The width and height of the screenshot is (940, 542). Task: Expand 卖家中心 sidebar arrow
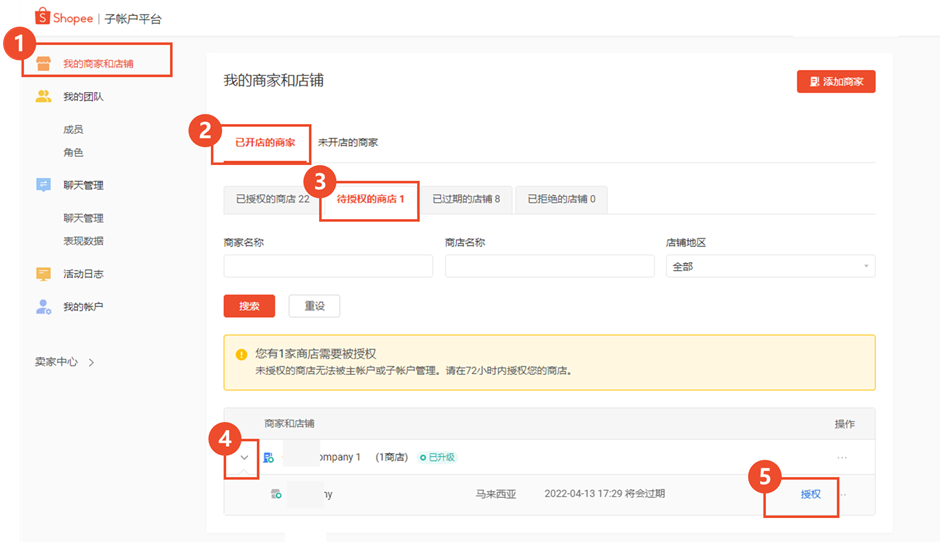(x=91, y=363)
